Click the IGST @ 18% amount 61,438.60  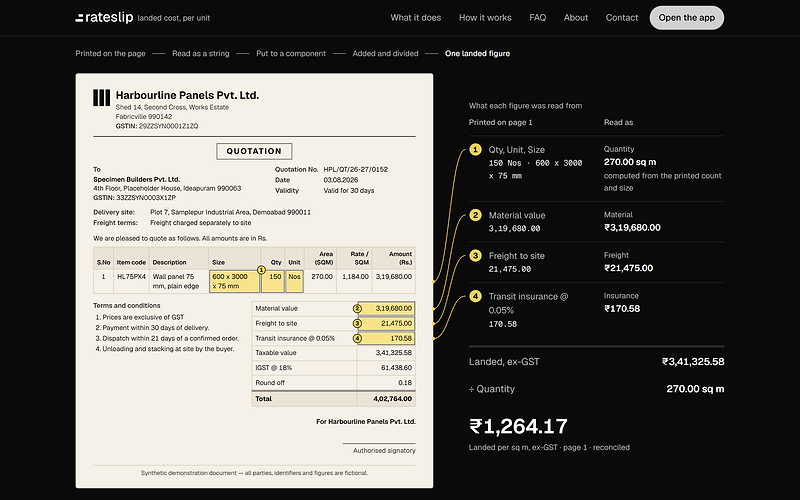396,367
